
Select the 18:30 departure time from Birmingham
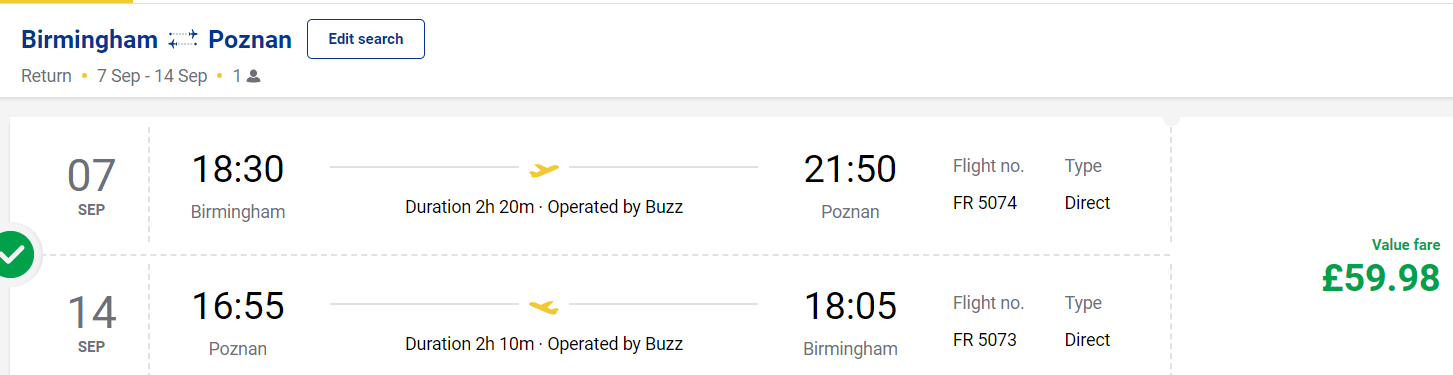(x=238, y=169)
